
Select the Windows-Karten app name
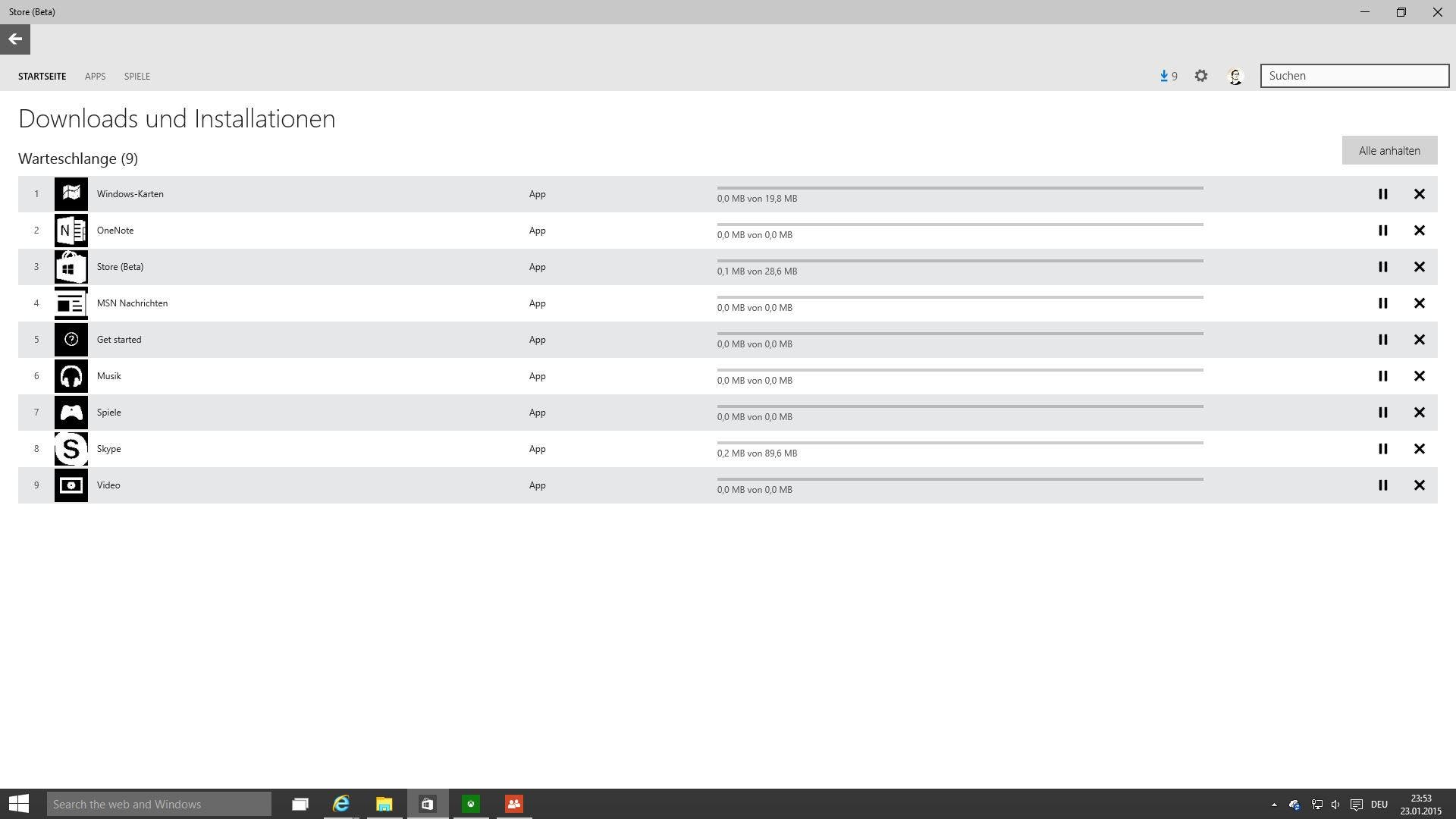pos(130,194)
